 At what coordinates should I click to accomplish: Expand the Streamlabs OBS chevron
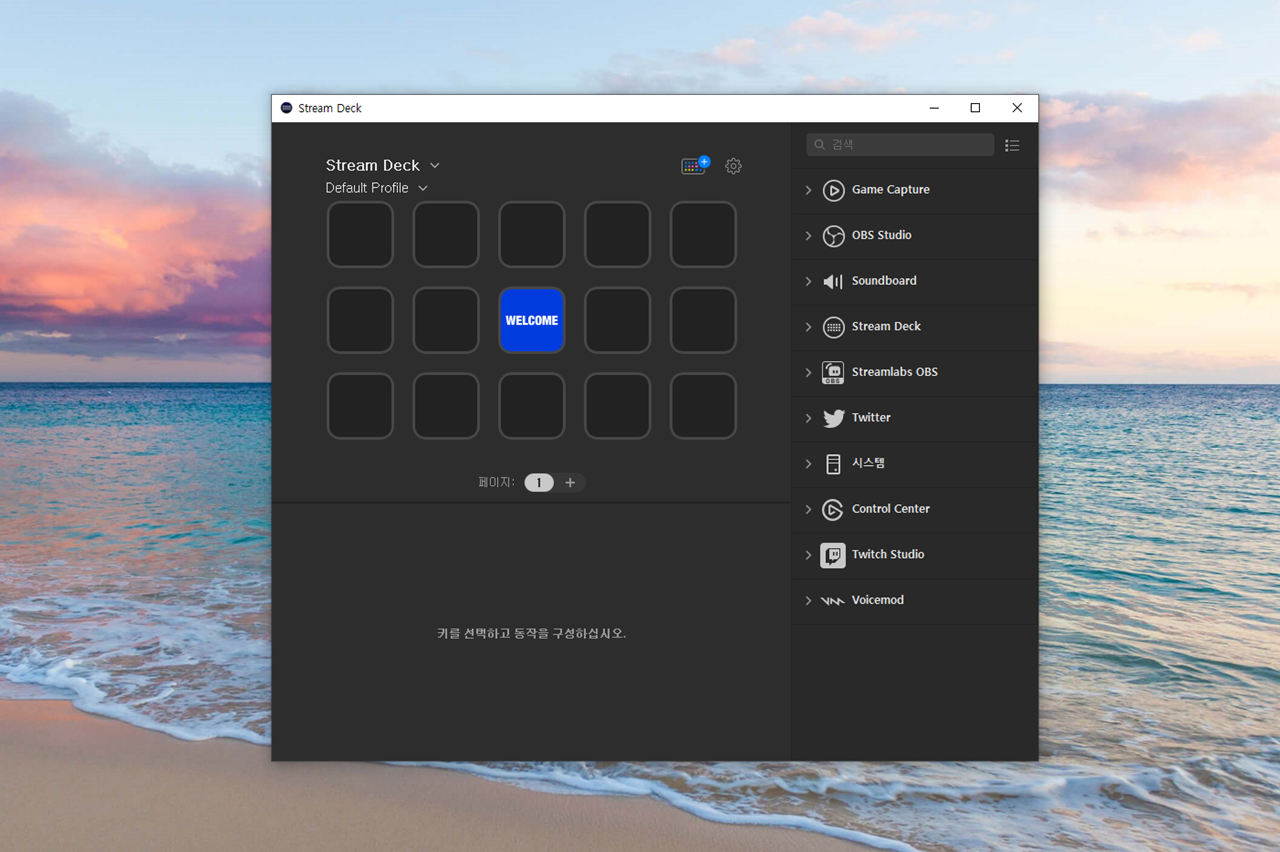point(809,373)
